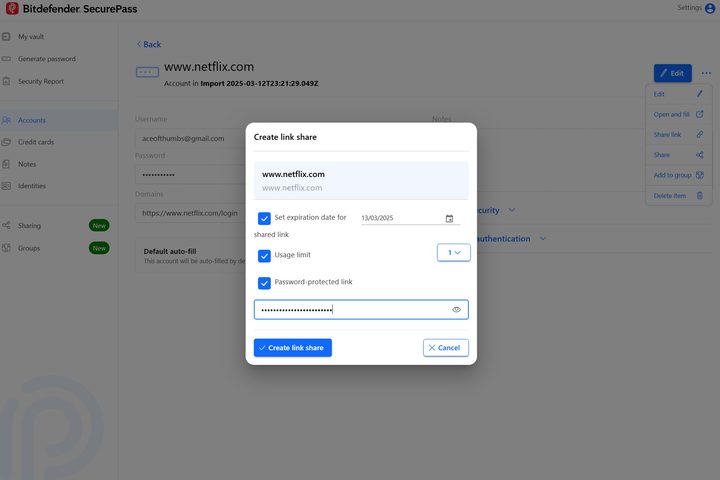720x480 pixels.
Task: Expand the authentication section chevron
Action: (x=543, y=239)
